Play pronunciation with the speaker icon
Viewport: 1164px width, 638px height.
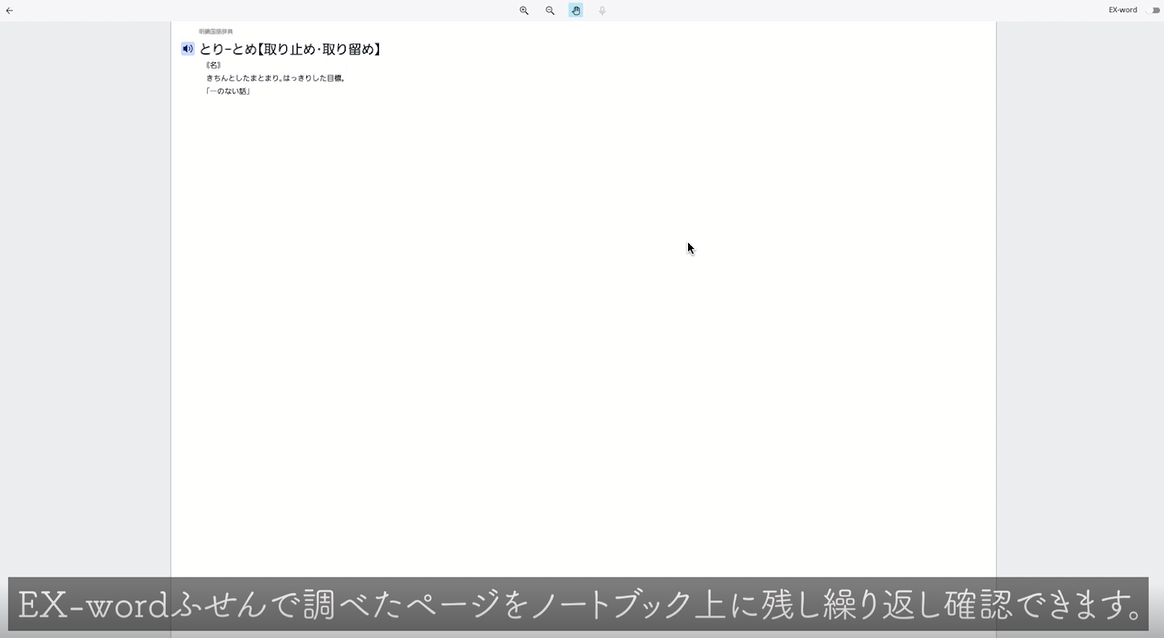coord(187,49)
